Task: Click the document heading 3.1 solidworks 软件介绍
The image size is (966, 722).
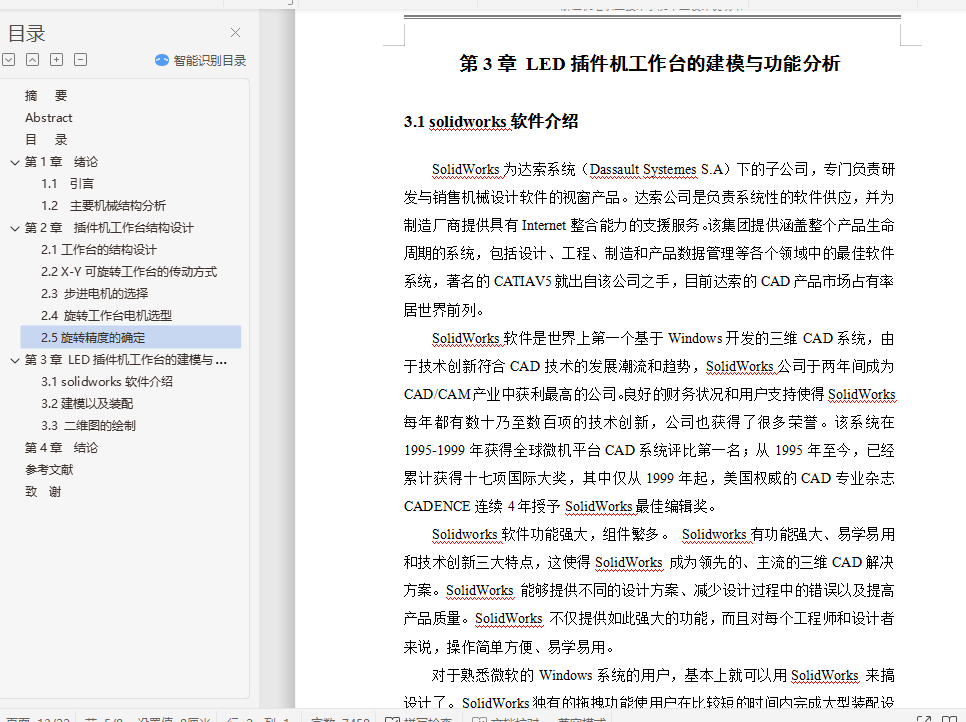Action: [491, 121]
